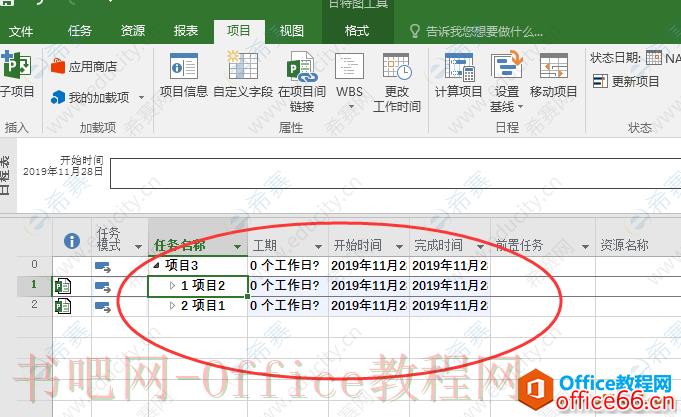Click the task mode icon in row 0

pyautogui.click(x=103, y=266)
